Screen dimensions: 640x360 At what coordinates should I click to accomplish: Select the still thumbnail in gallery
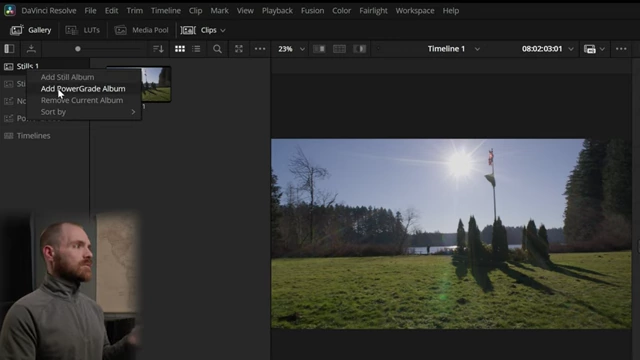[156, 84]
